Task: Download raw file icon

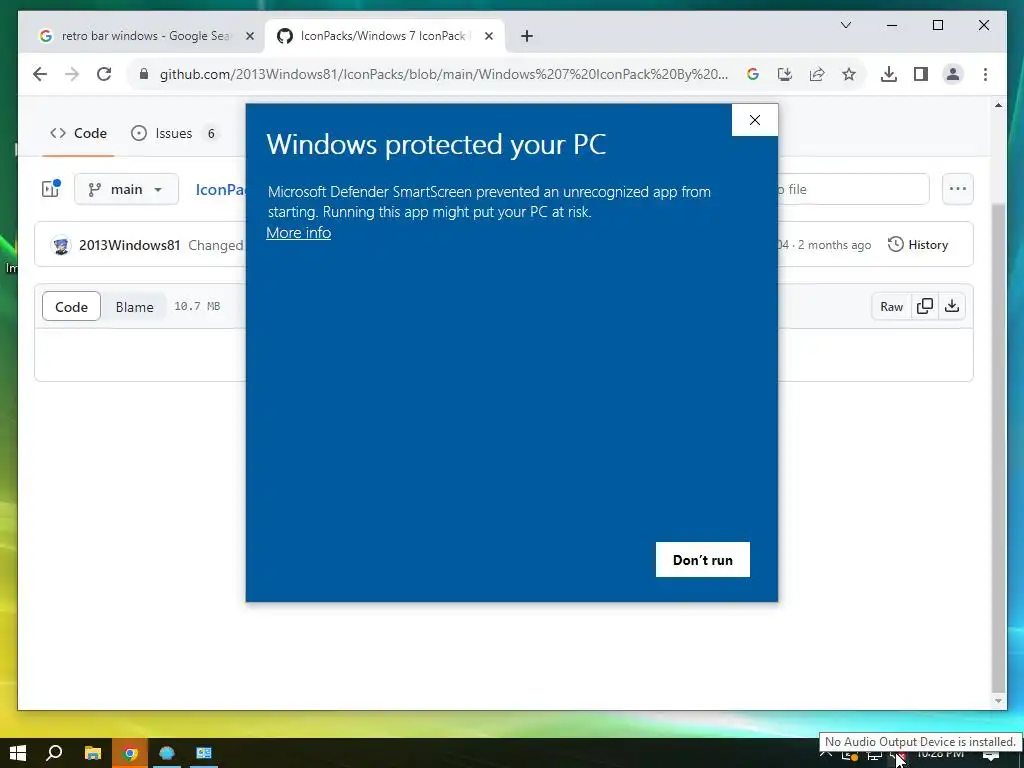Action: coord(952,306)
